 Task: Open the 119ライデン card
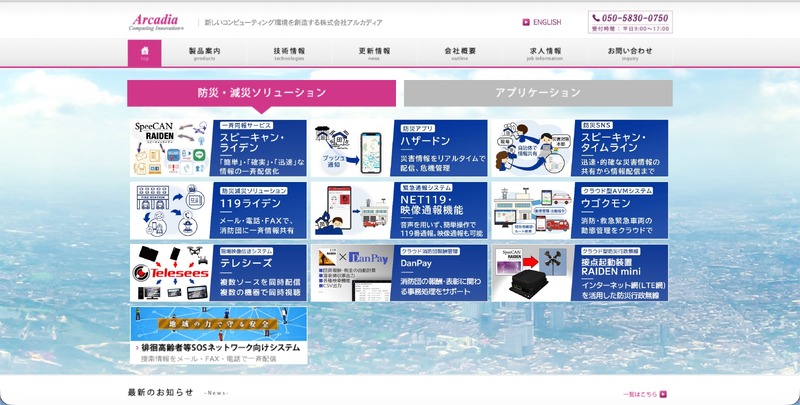[x=218, y=210]
